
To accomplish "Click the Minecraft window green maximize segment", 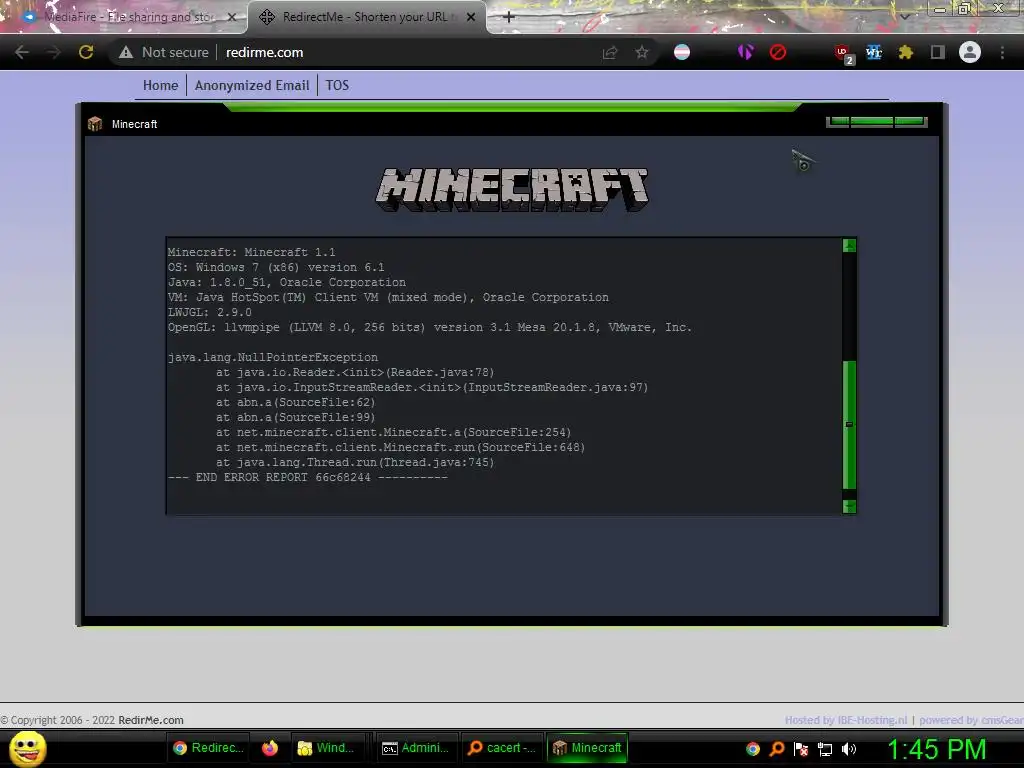I will click(872, 121).
